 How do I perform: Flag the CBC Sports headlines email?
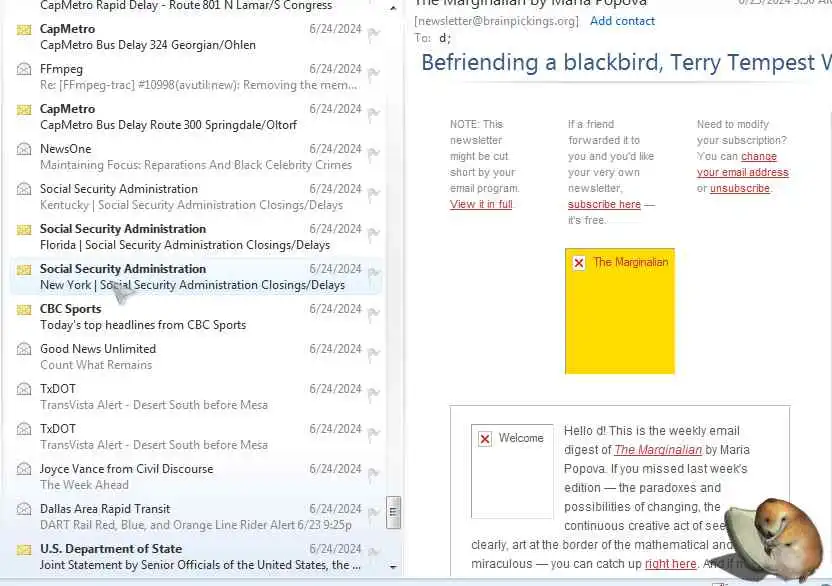pos(374,314)
